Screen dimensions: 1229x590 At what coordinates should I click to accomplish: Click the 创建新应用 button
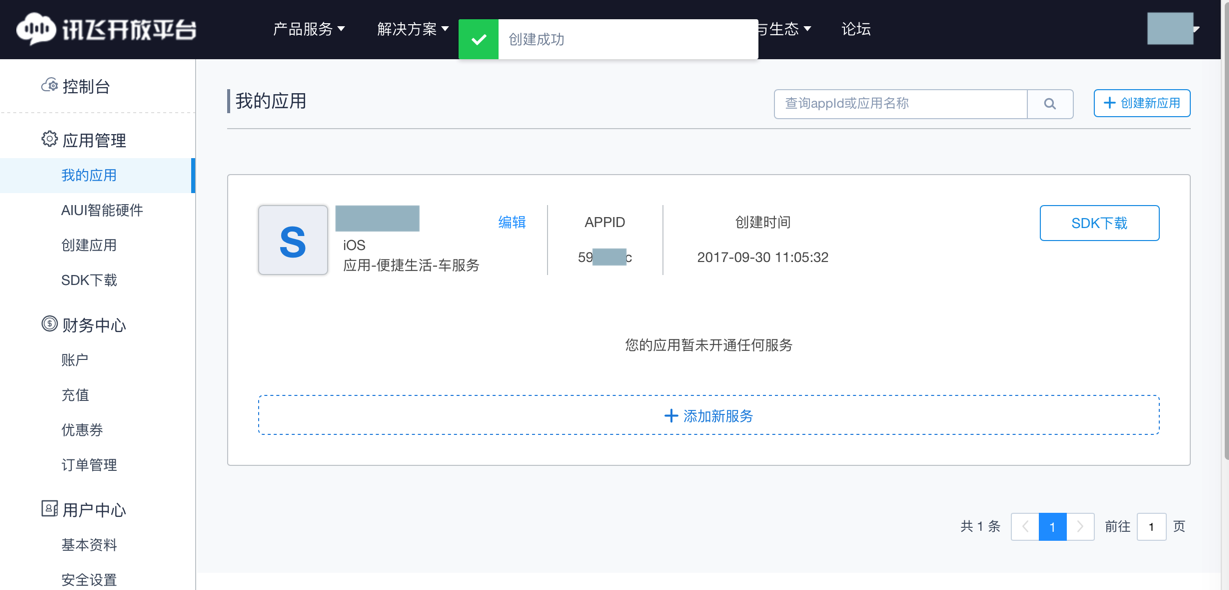pyautogui.click(x=1142, y=103)
